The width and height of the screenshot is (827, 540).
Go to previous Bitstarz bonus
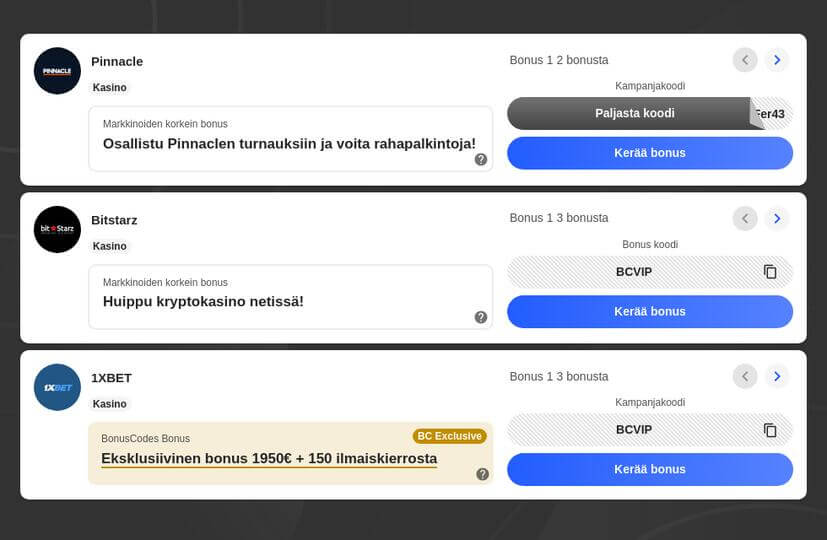[x=745, y=218]
